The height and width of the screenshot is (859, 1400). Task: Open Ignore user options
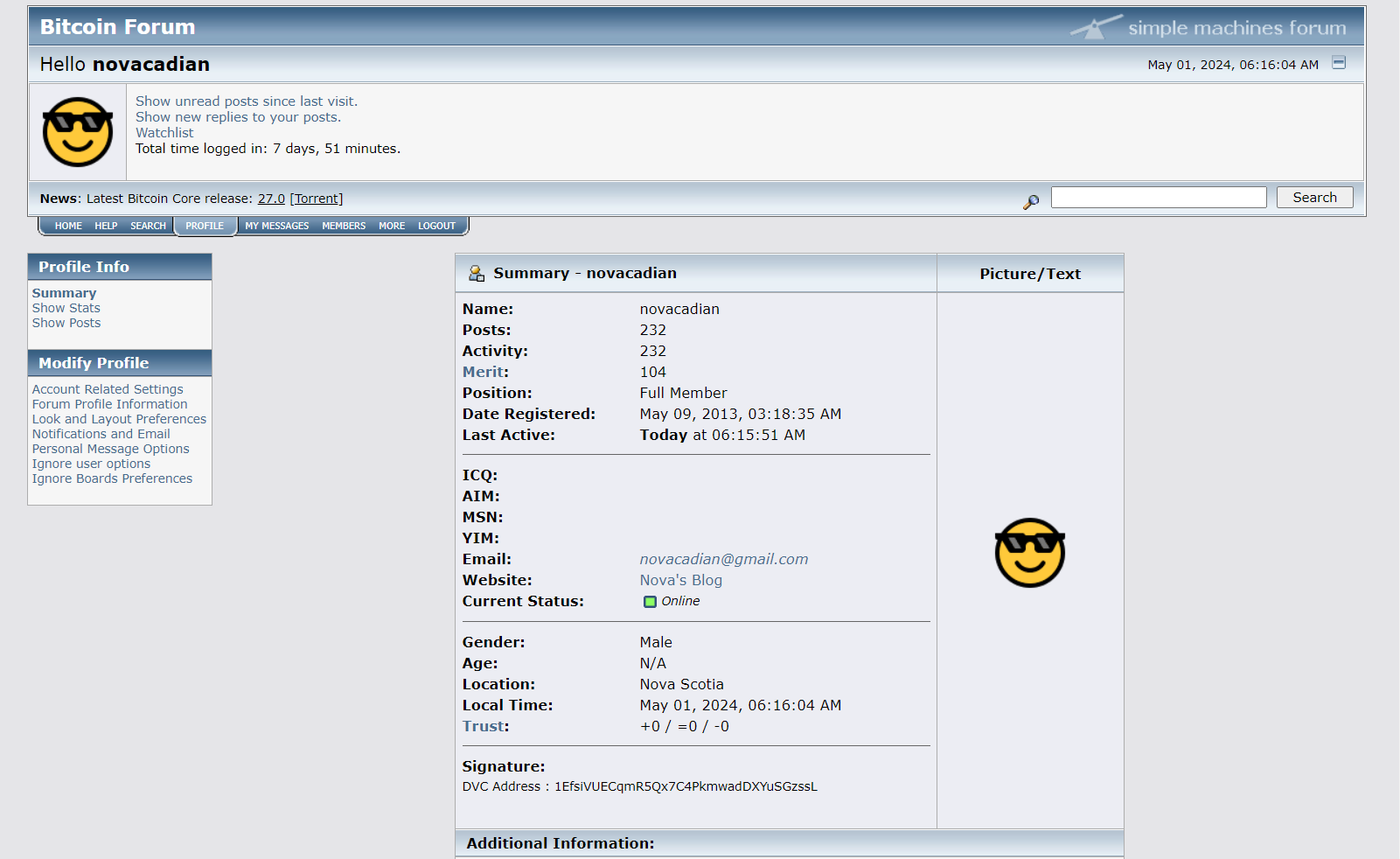point(92,464)
